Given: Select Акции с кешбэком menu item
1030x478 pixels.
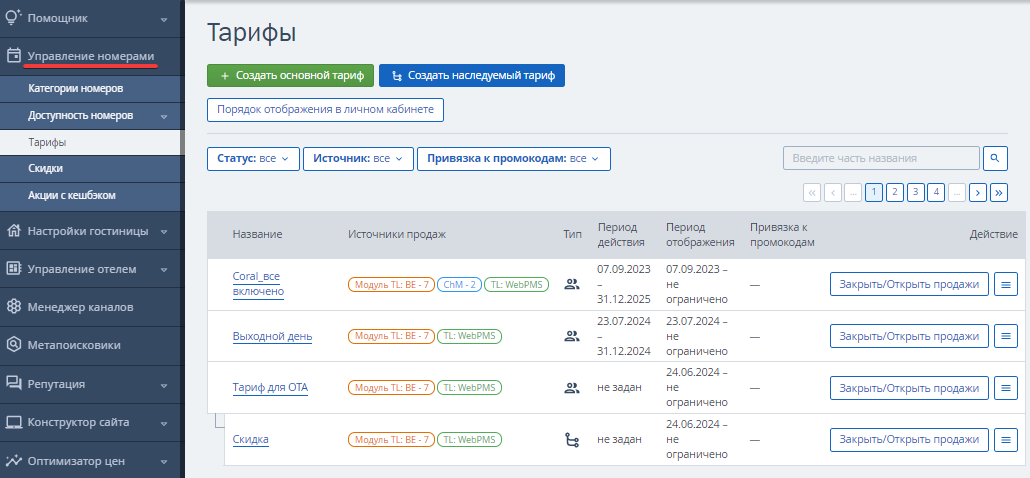Looking at the screenshot, I should 72,196.
